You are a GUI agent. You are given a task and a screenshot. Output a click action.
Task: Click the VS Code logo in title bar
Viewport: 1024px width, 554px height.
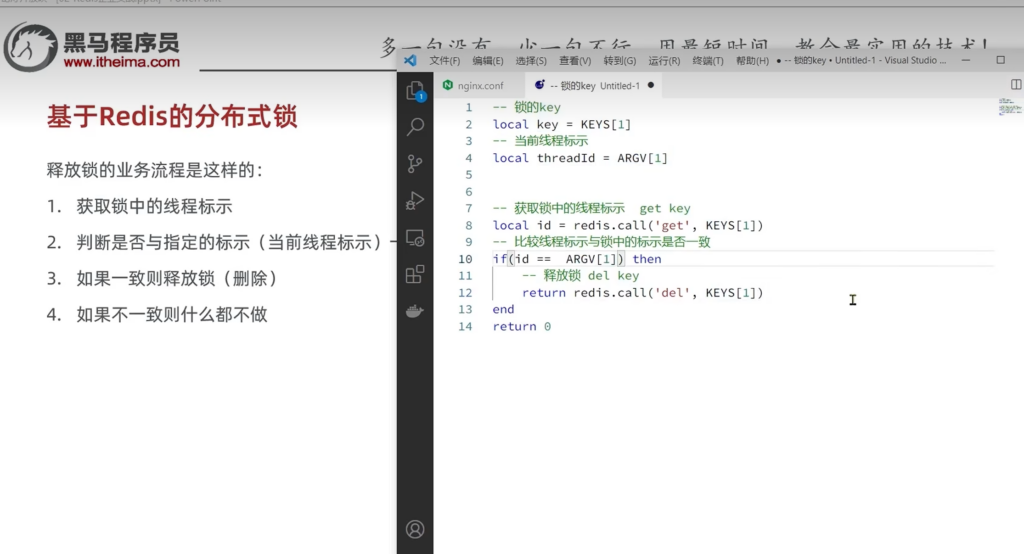(x=409, y=60)
